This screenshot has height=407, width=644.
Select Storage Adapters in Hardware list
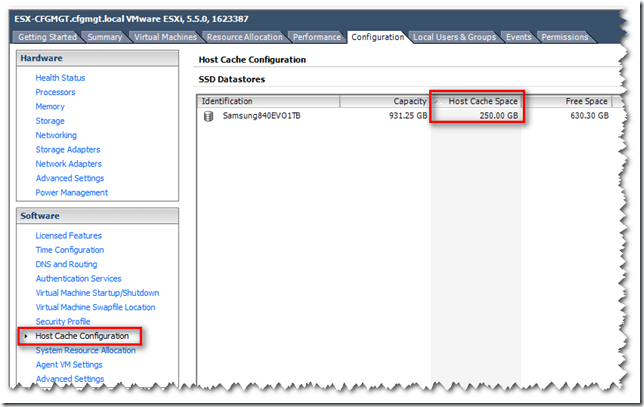pyautogui.click(x=68, y=150)
